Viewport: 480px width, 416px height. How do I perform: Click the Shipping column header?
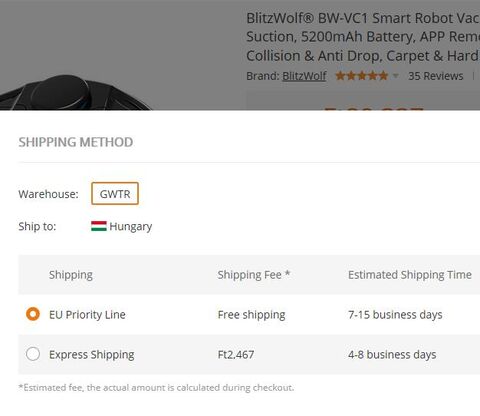point(71,275)
